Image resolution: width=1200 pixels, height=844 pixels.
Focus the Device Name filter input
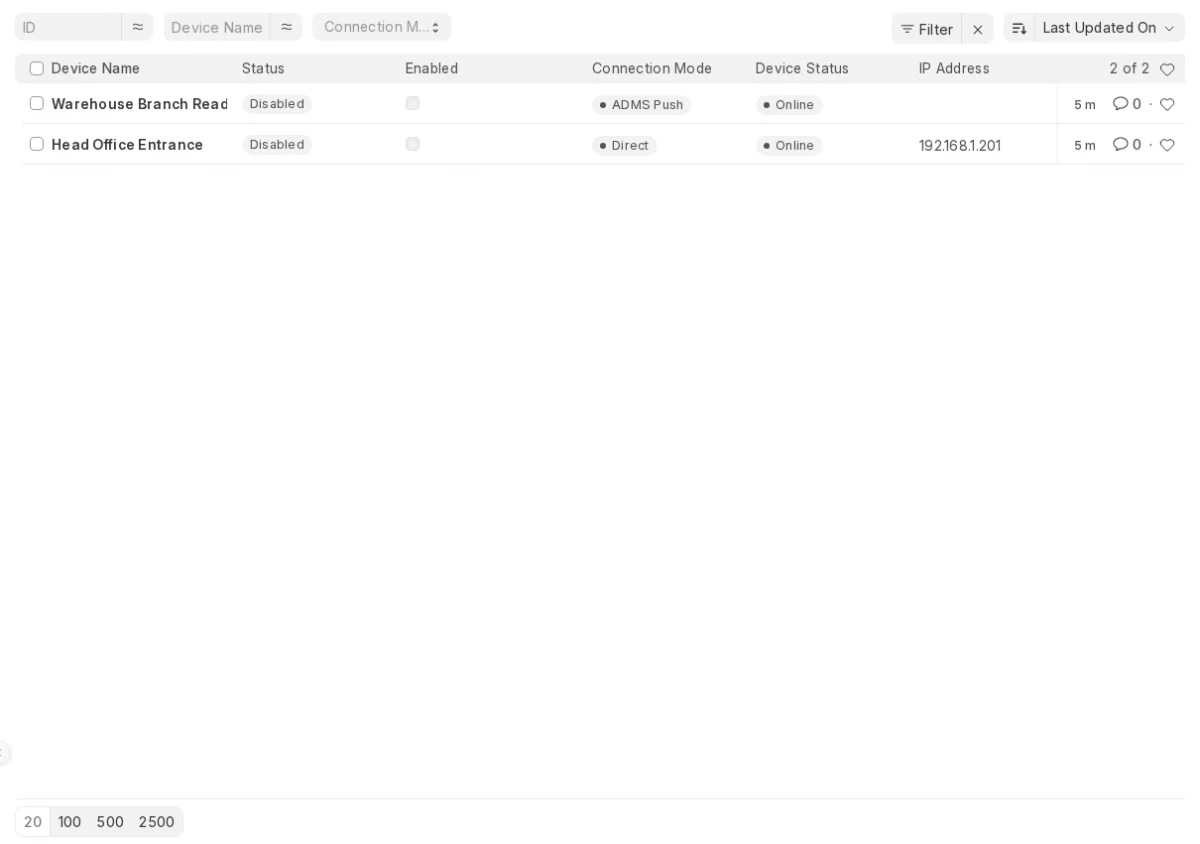(x=217, y=27)
